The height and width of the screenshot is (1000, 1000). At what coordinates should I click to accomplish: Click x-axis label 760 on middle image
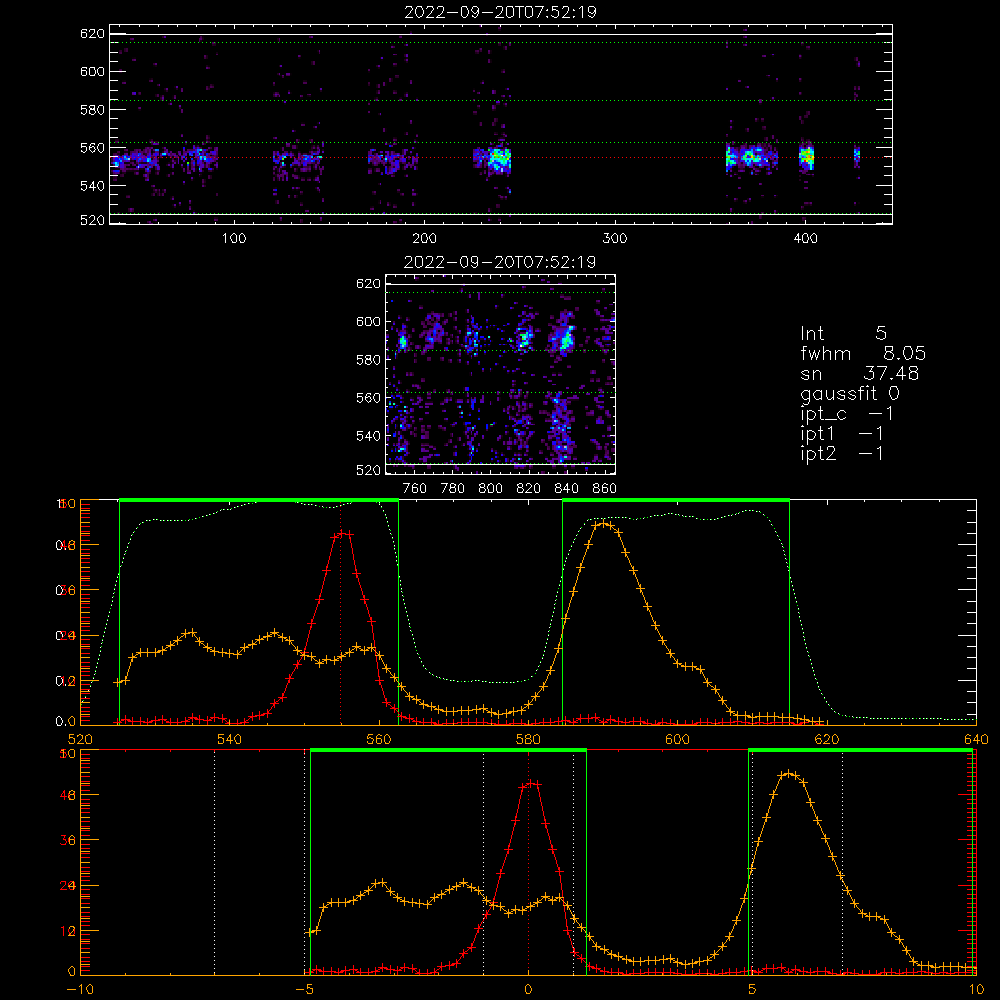point(415,489)
